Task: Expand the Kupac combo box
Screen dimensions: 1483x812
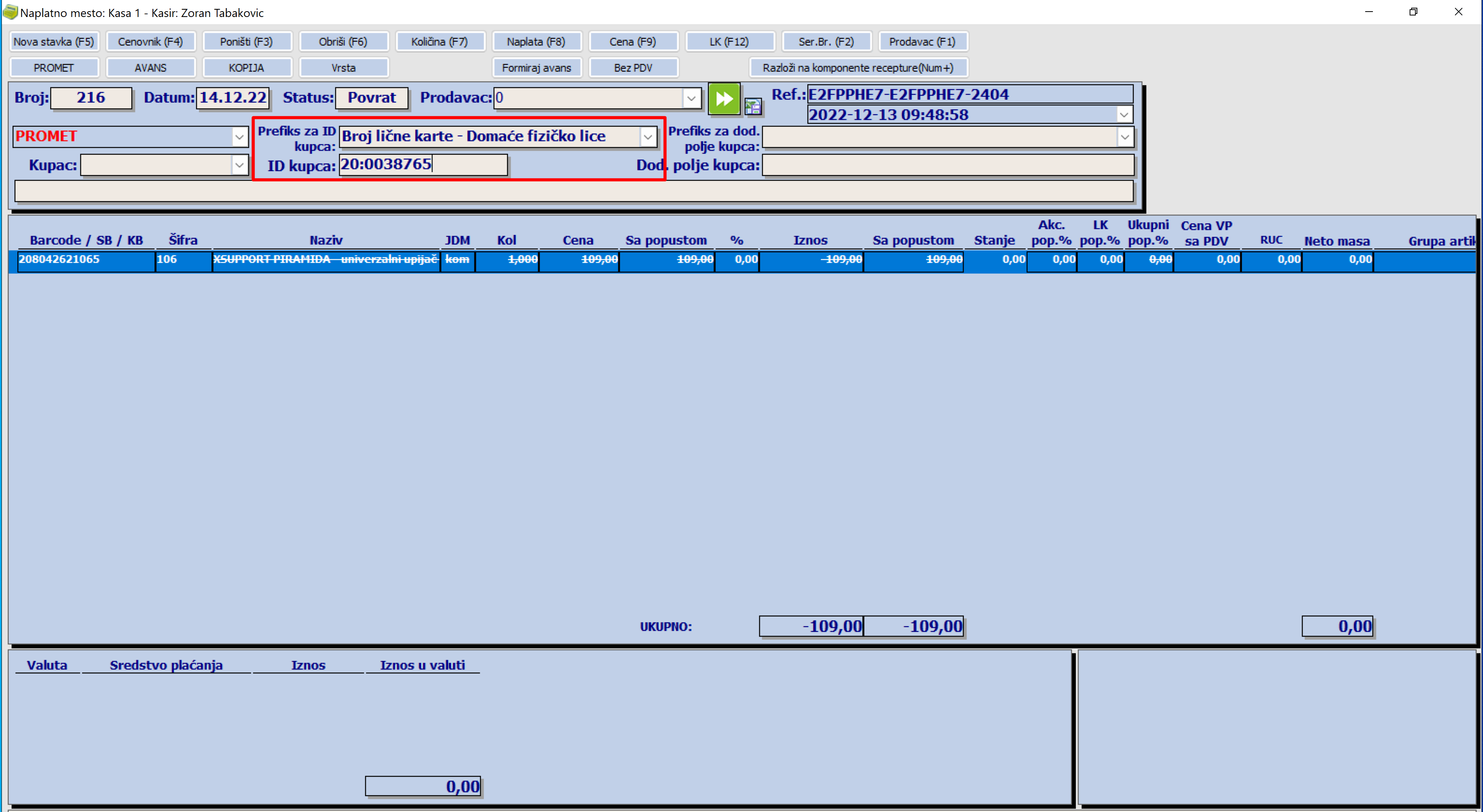Action: (x=240, y=165)
